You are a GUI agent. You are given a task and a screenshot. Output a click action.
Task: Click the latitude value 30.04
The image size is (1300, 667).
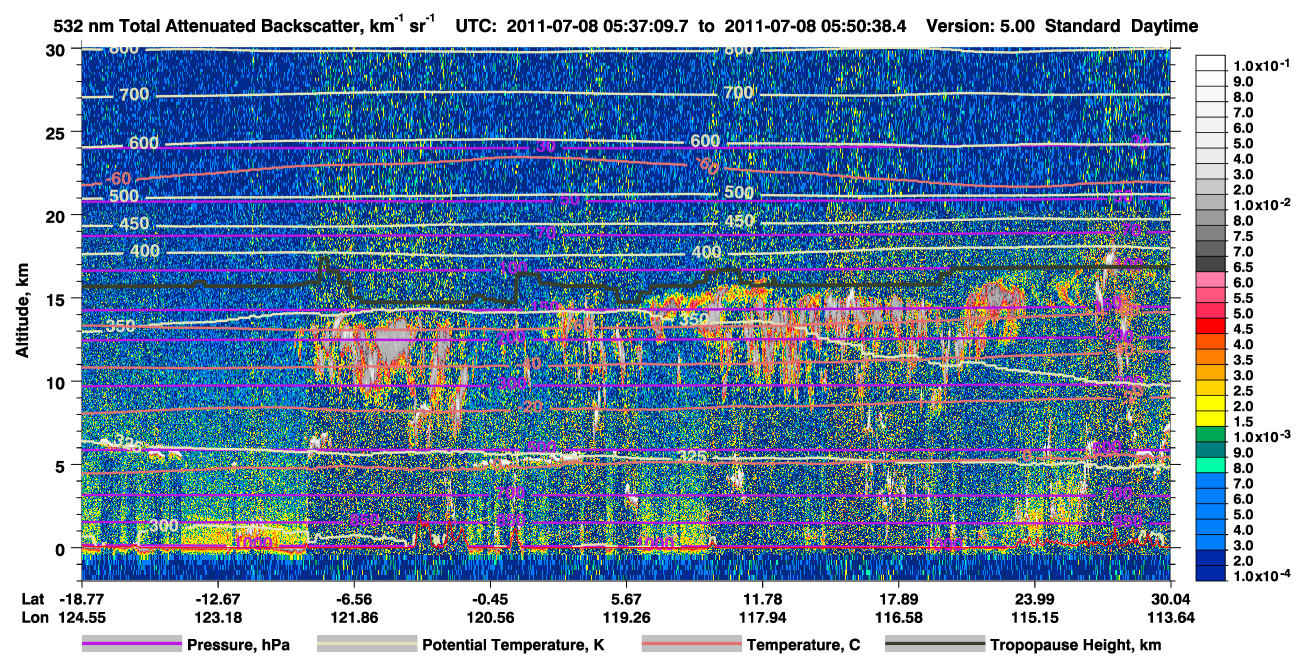pos(1171,599)
